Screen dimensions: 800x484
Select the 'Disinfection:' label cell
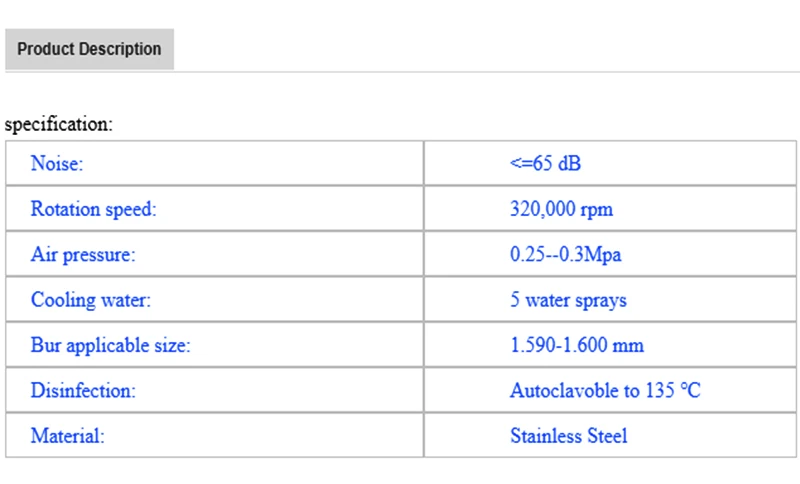(x=82, y=391)
